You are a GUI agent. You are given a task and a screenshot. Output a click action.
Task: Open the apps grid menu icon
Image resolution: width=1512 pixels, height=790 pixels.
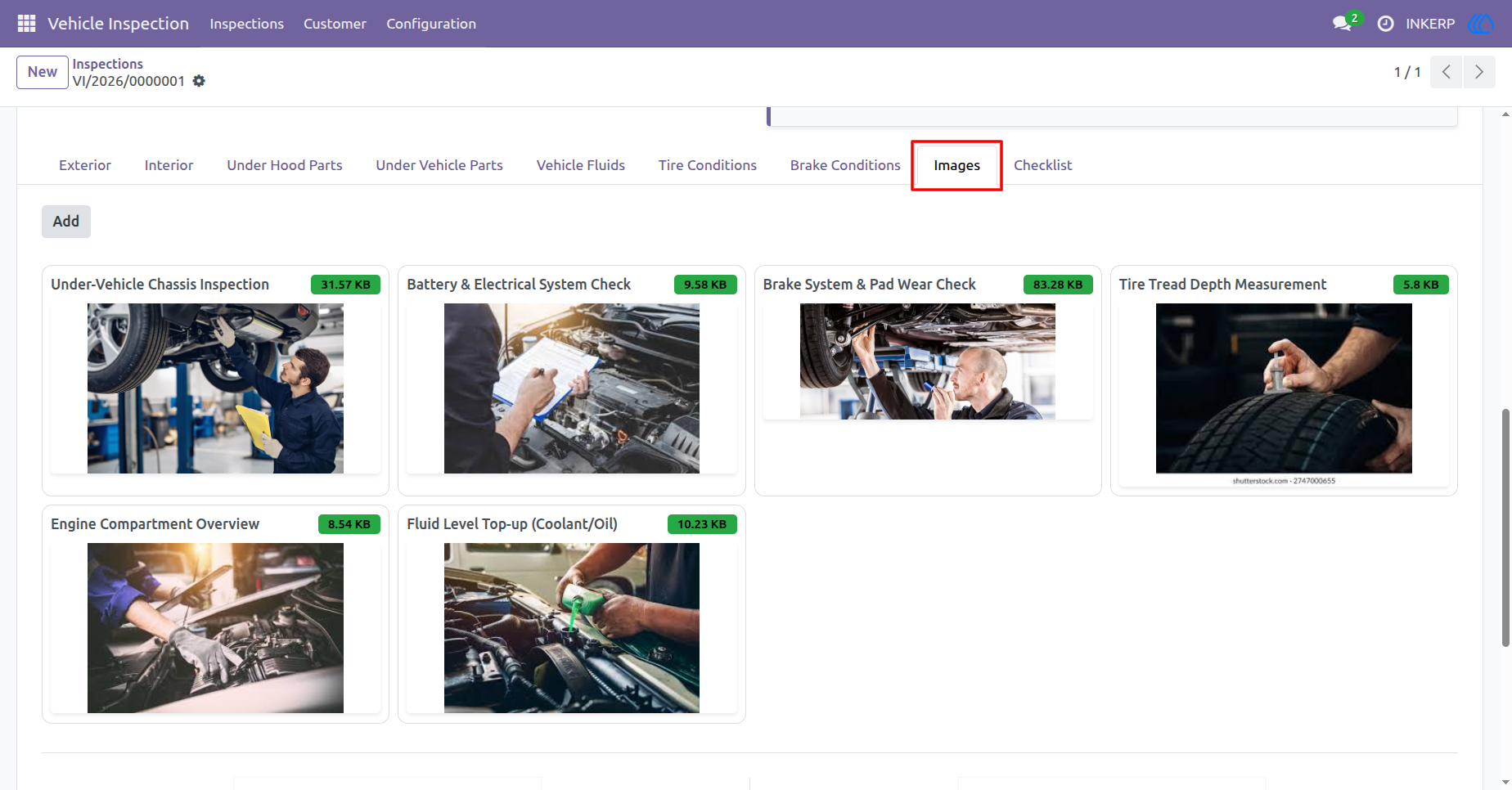26,24
